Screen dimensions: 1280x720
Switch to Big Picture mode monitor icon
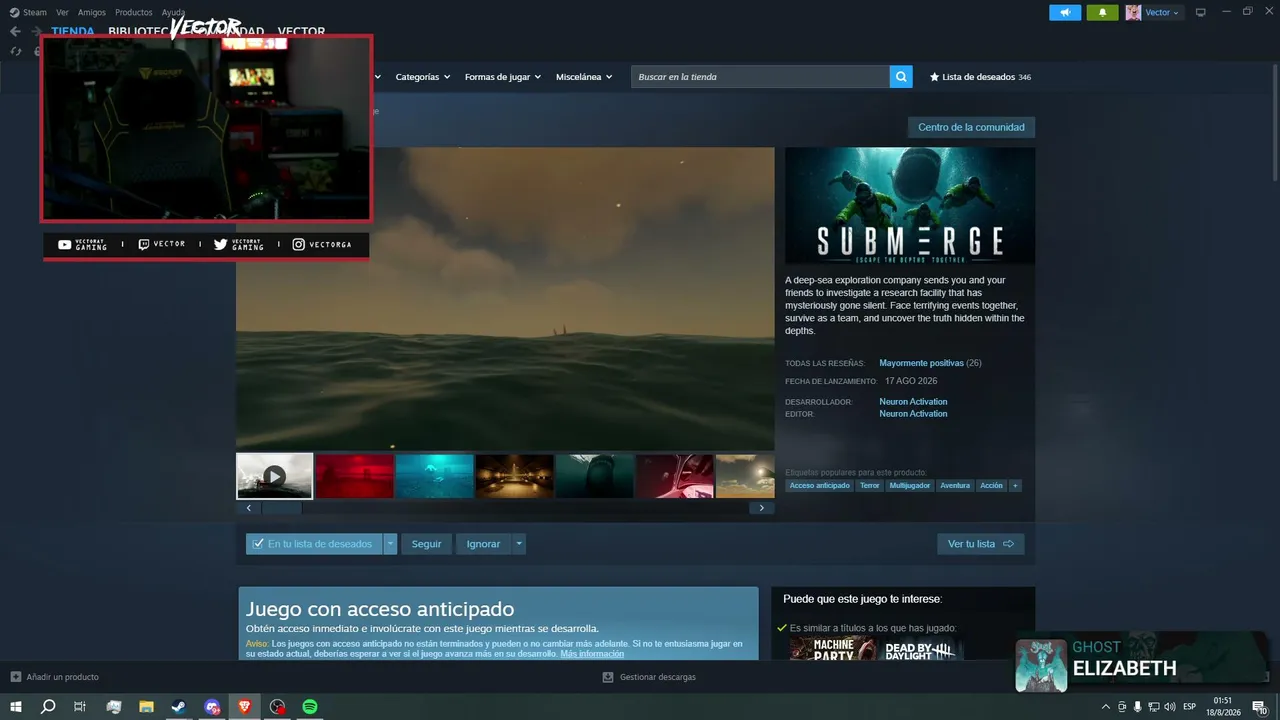1201,12
